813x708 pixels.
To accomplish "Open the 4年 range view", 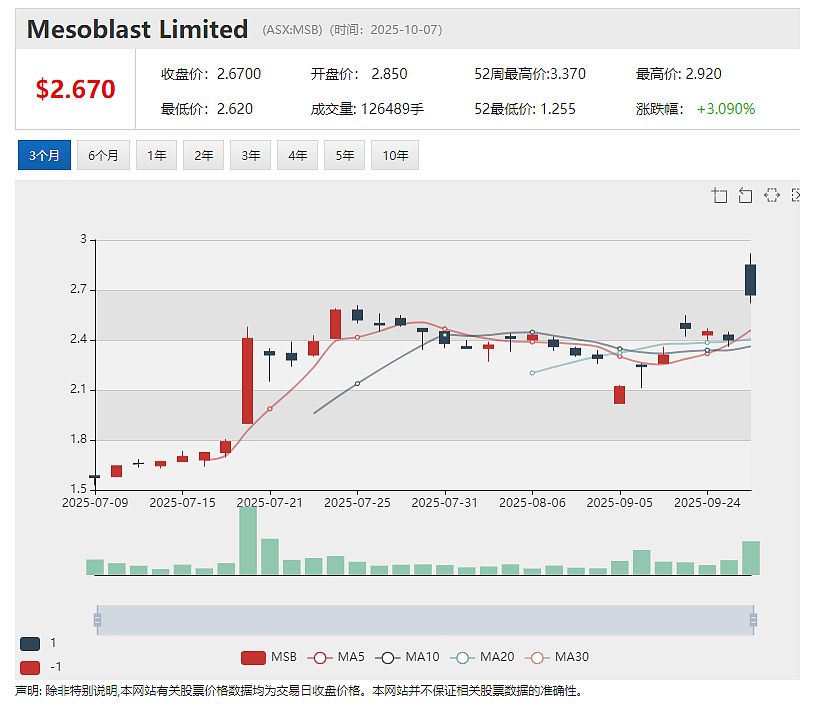I will click(x=298, y=155).
